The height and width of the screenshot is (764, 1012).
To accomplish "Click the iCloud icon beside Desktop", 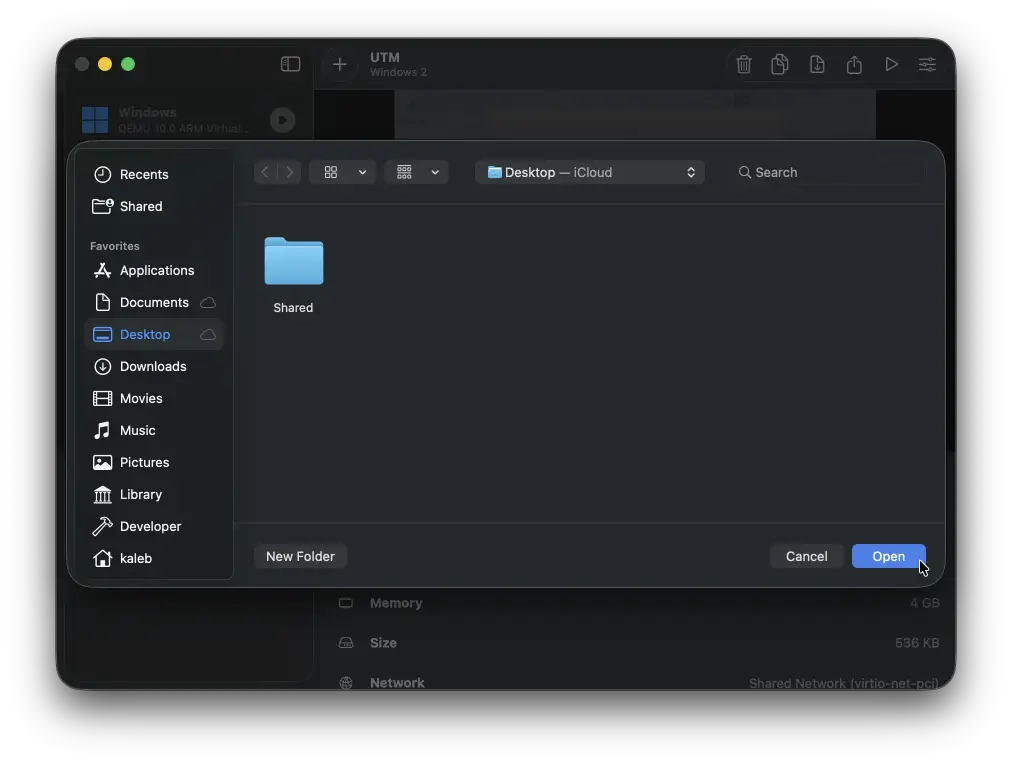I will [208, 334].
